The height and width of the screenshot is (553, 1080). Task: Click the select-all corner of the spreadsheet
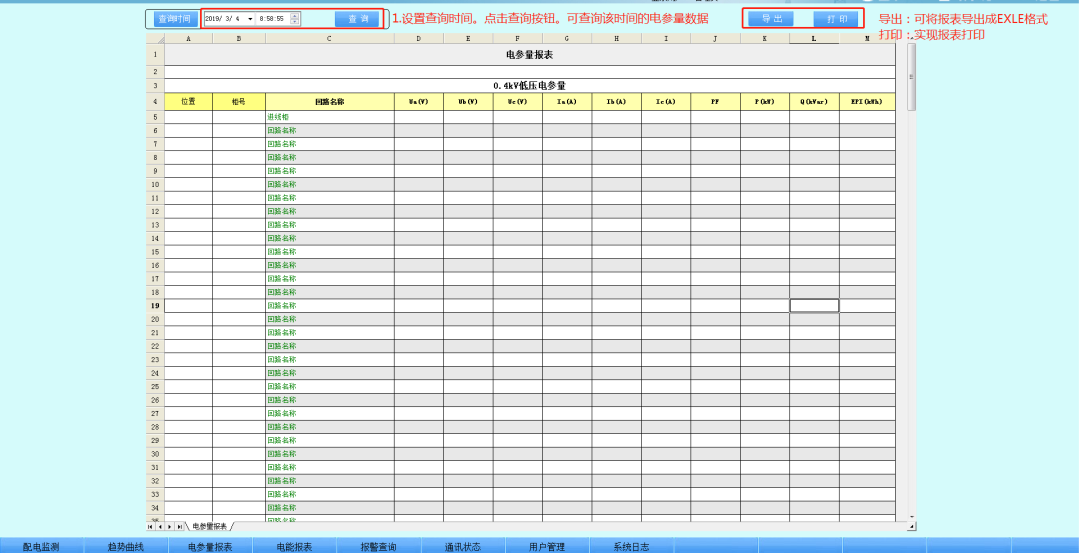(x=155, y=39)
